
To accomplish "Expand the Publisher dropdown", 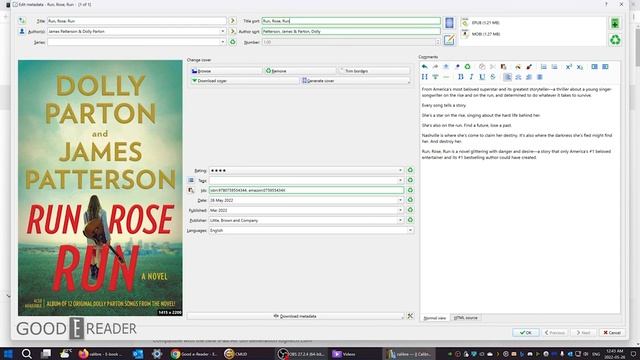I will 400,220.
